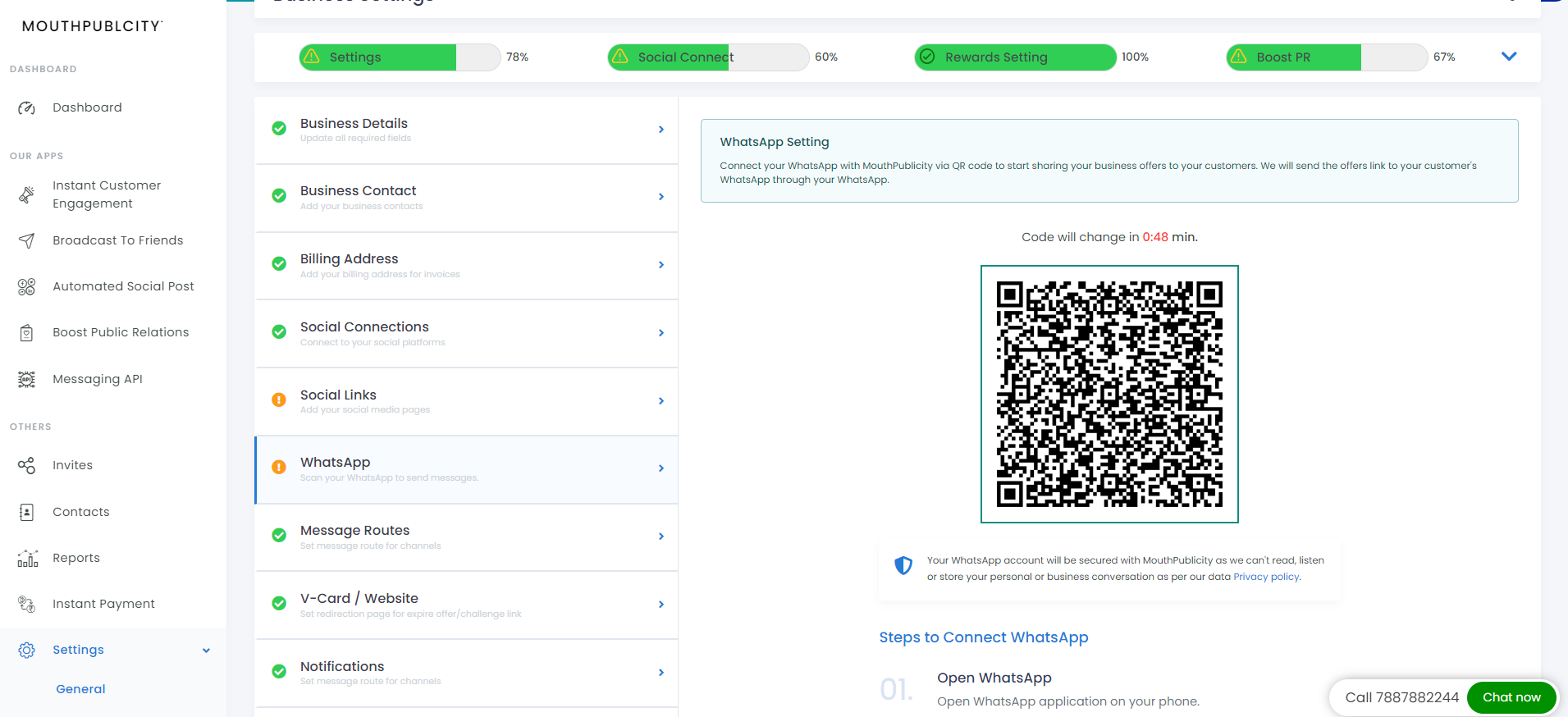
Task: Click the Broadcast To Friends paper-plane icon
Action: coord(26,240)
